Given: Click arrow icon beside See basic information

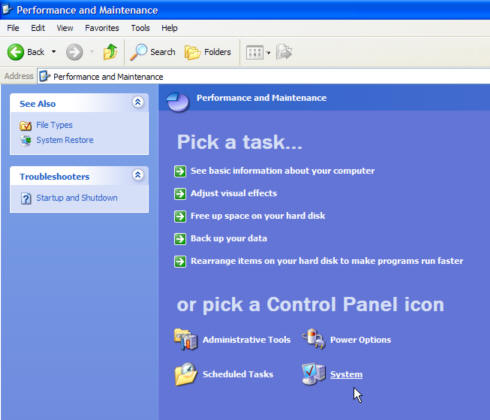Looking at the screenshot, I should [x=180, y=171].
